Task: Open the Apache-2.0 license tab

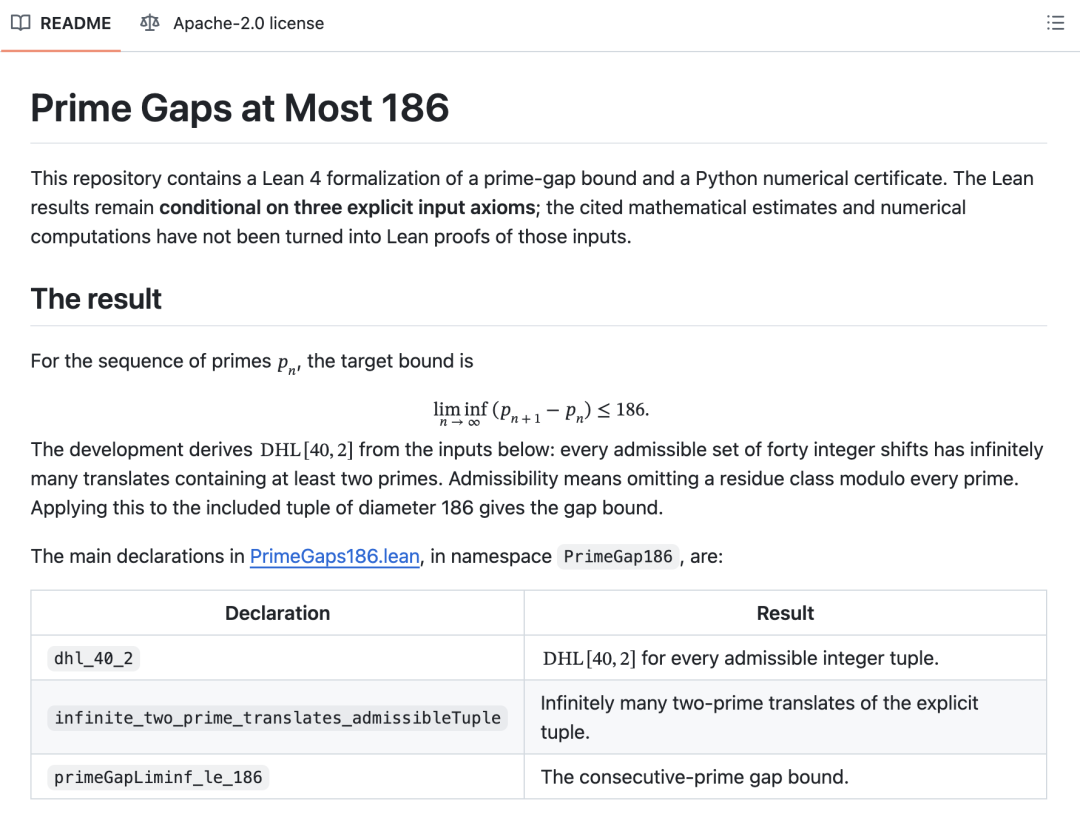Action: [232, 23]
